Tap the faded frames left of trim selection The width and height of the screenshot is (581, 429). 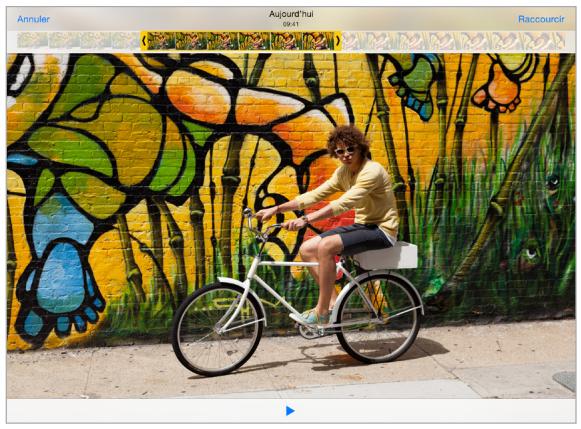79,41
